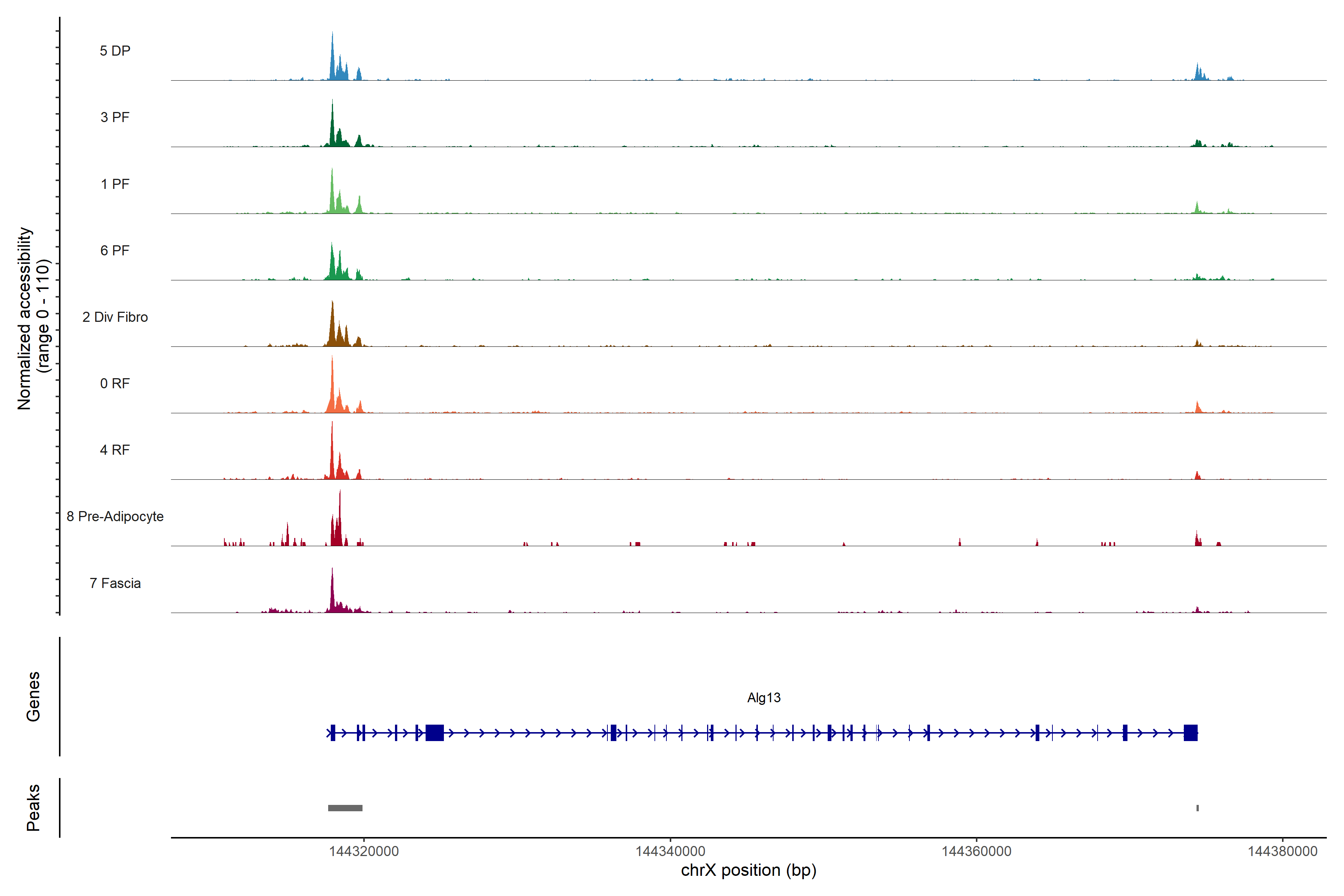Select the 2 Div Fibro track label
Viewport: 1344px width, 896px height.
coord(115,317)
